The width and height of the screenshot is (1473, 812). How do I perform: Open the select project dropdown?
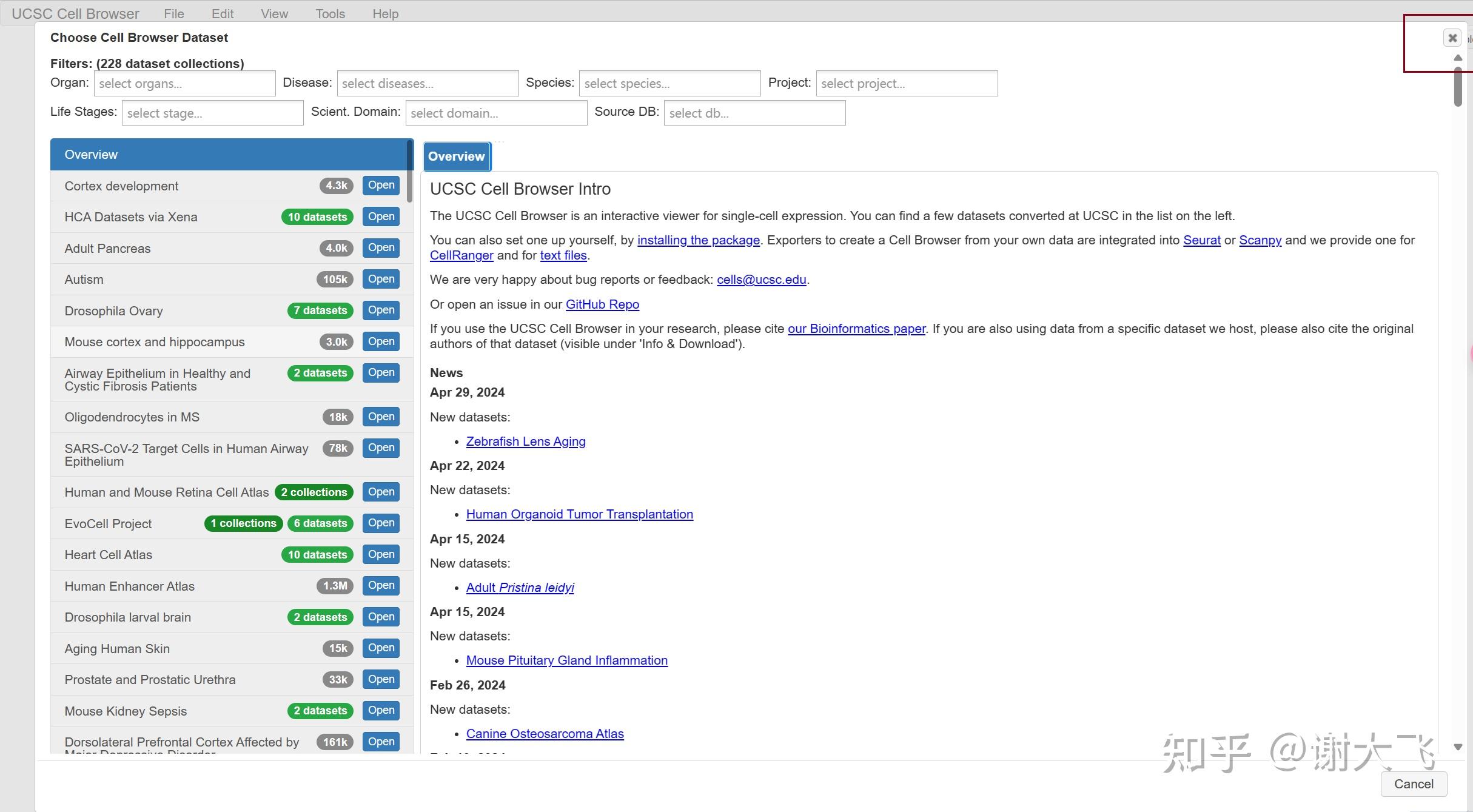click(906, 83)
